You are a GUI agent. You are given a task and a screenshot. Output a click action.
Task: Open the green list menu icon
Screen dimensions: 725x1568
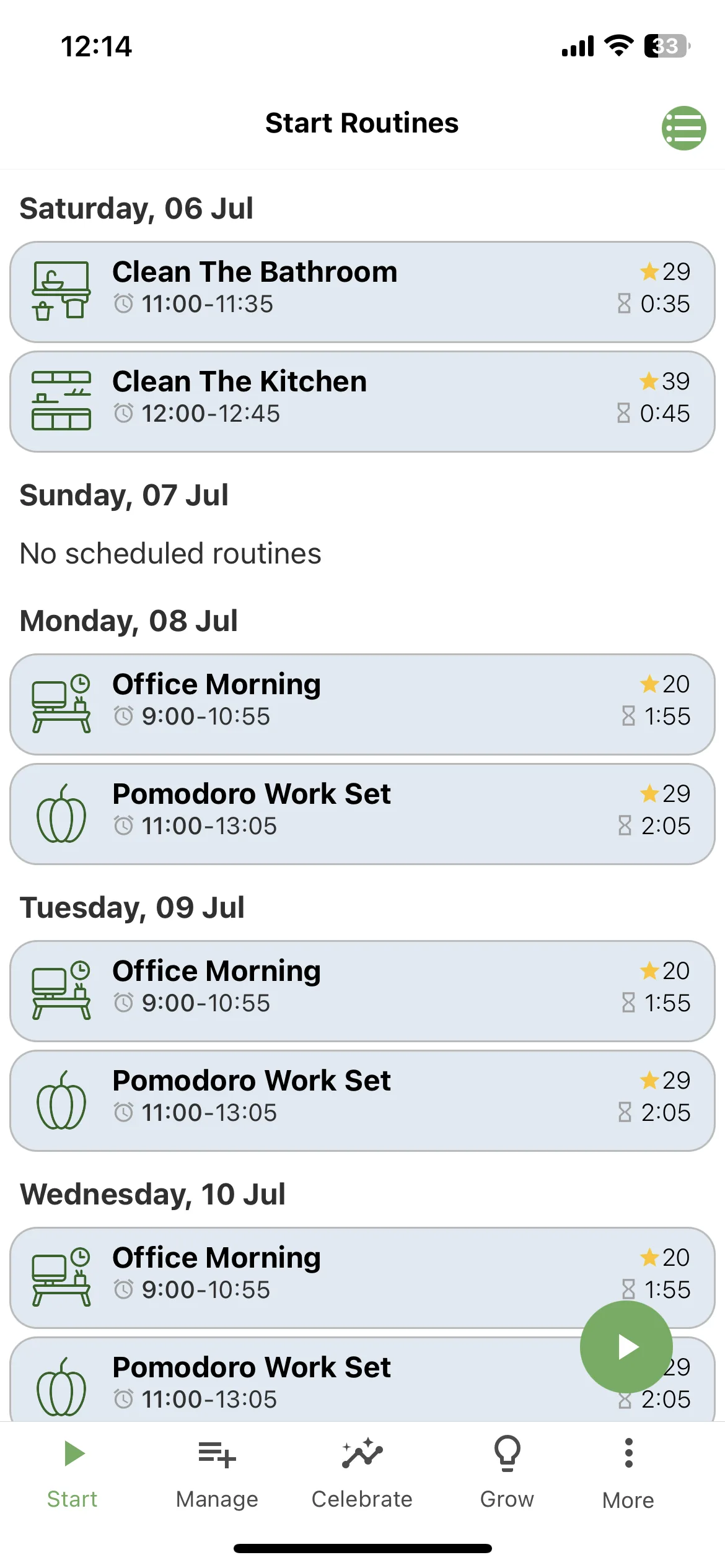(683, 128)
